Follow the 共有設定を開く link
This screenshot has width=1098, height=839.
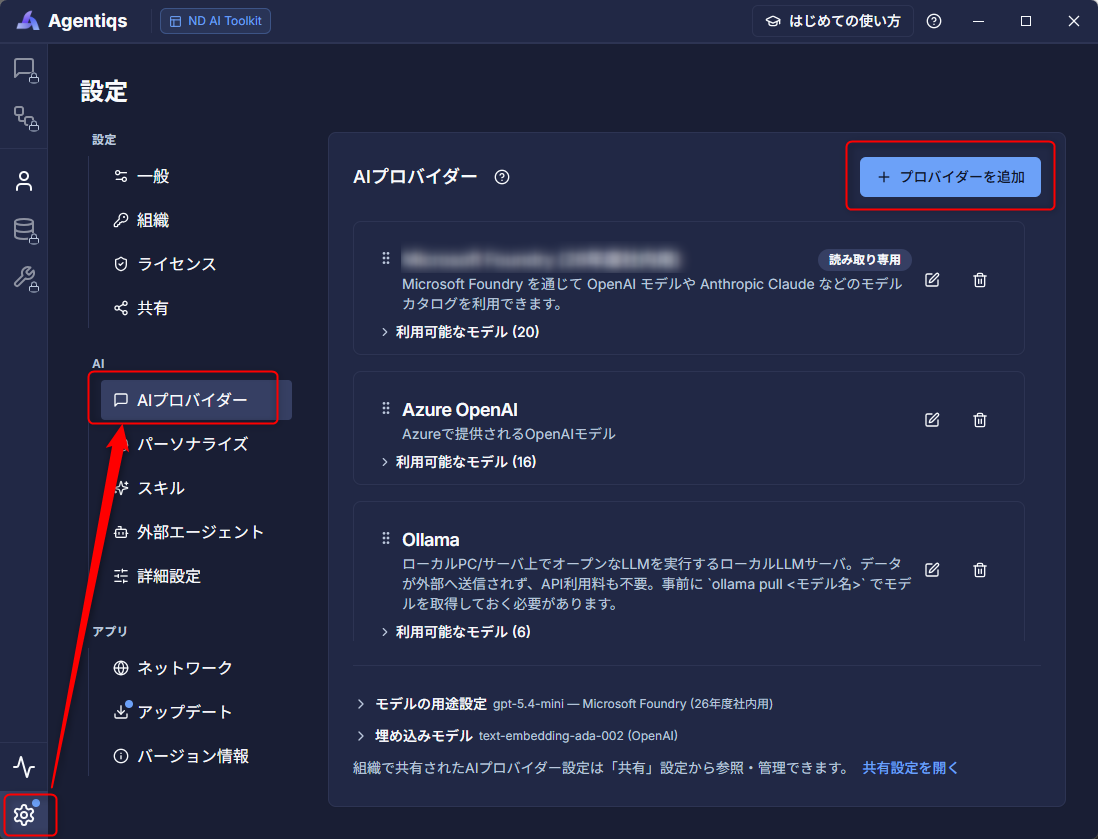pos(910,768)
